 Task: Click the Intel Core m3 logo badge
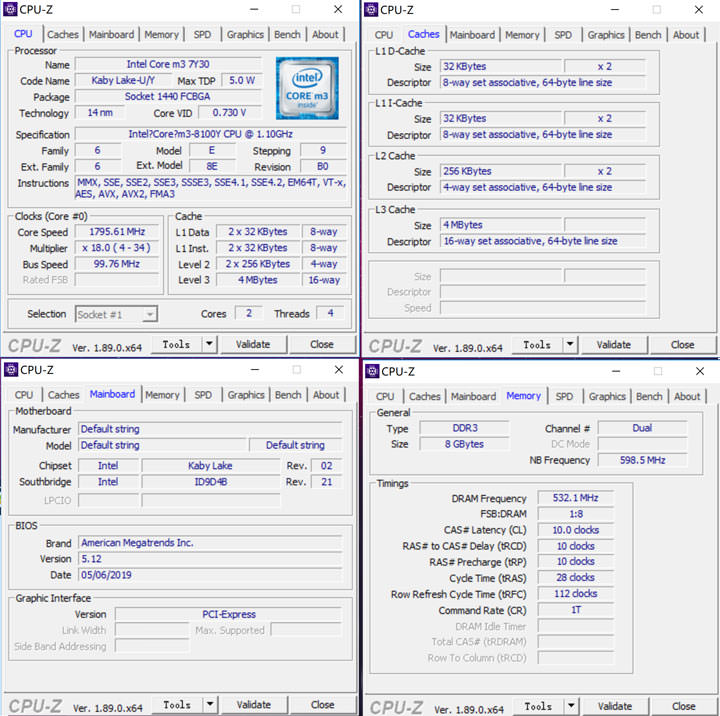307,89
